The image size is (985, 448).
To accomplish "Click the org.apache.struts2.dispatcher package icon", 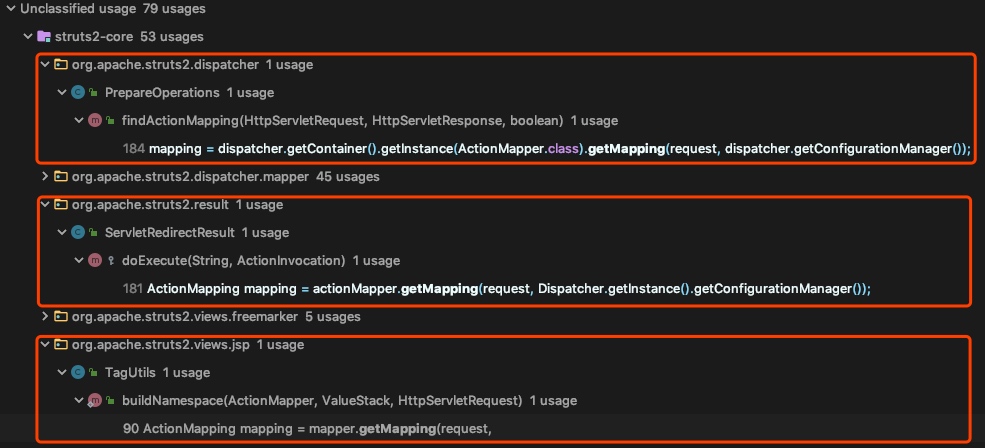I will click(x=61, y=64).
